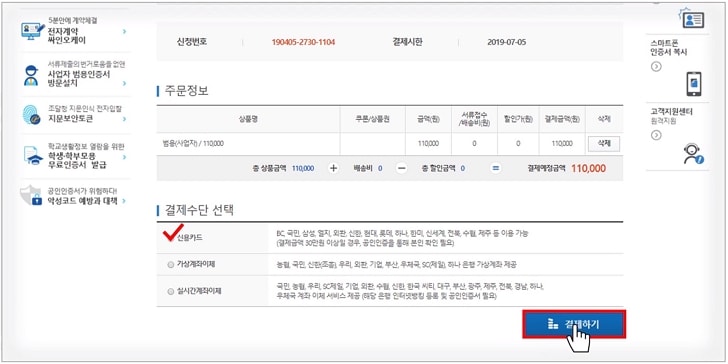Click the 서류접수/배송비(원) column header
This screenshot has height=364, width=728.
coord(474,119)
